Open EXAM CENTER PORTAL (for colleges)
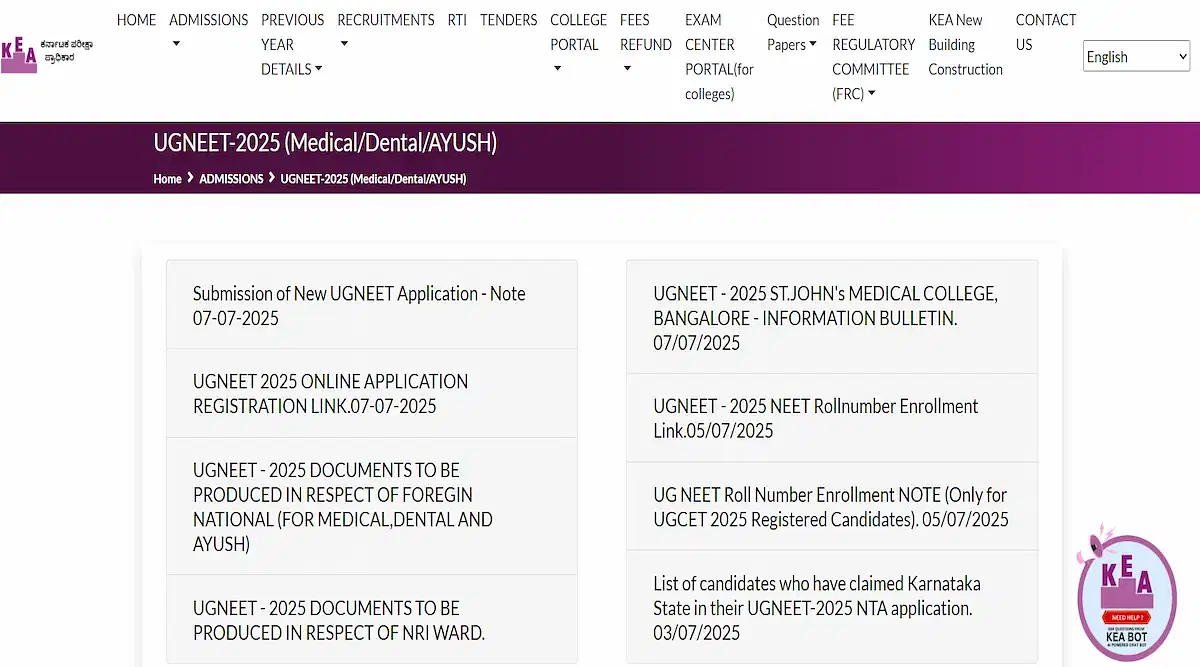The width and height of the screenshot is (1200, 667). pyautogui.click(x=719, y=57)
